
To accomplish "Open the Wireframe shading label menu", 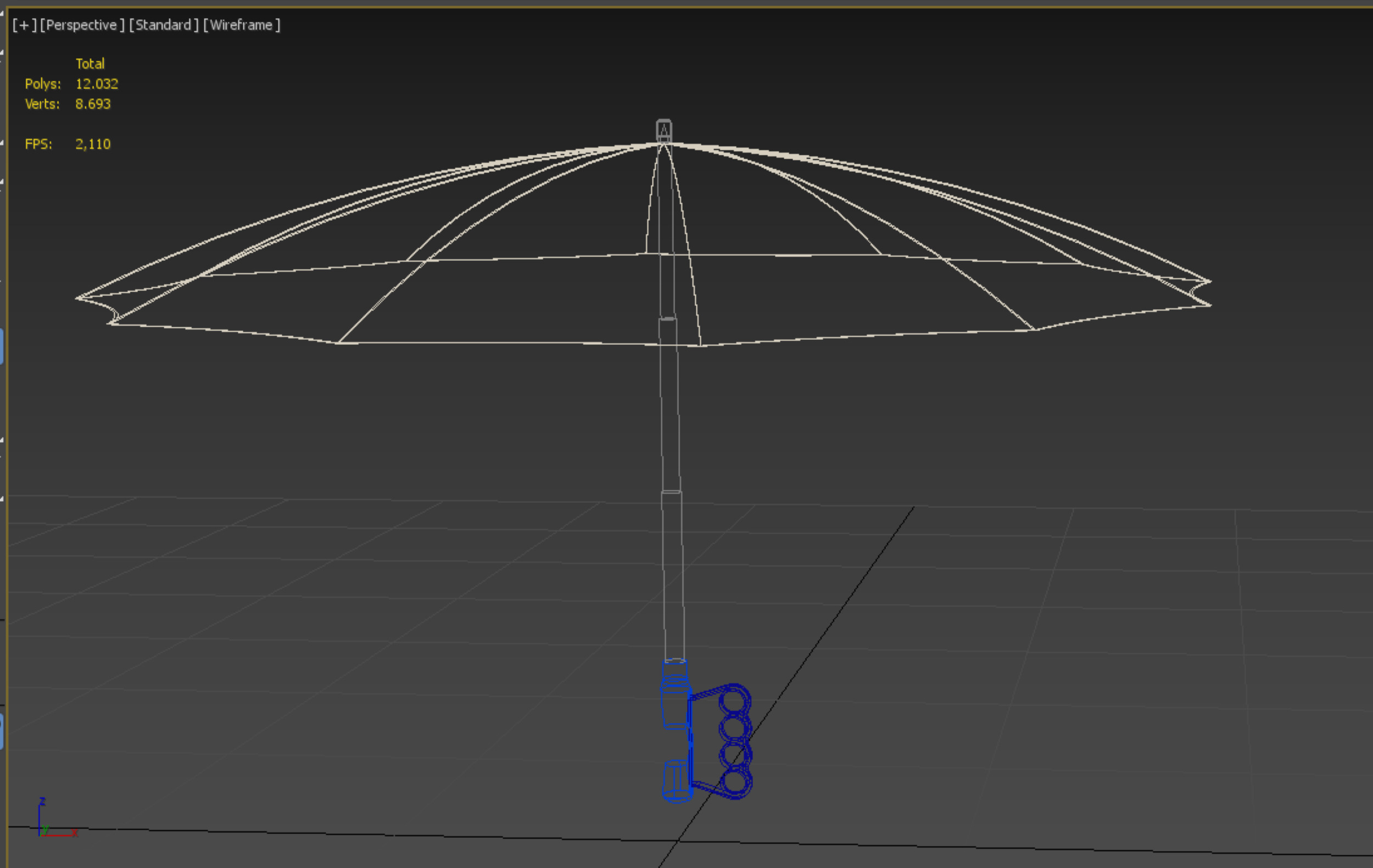I will [242, 25].
